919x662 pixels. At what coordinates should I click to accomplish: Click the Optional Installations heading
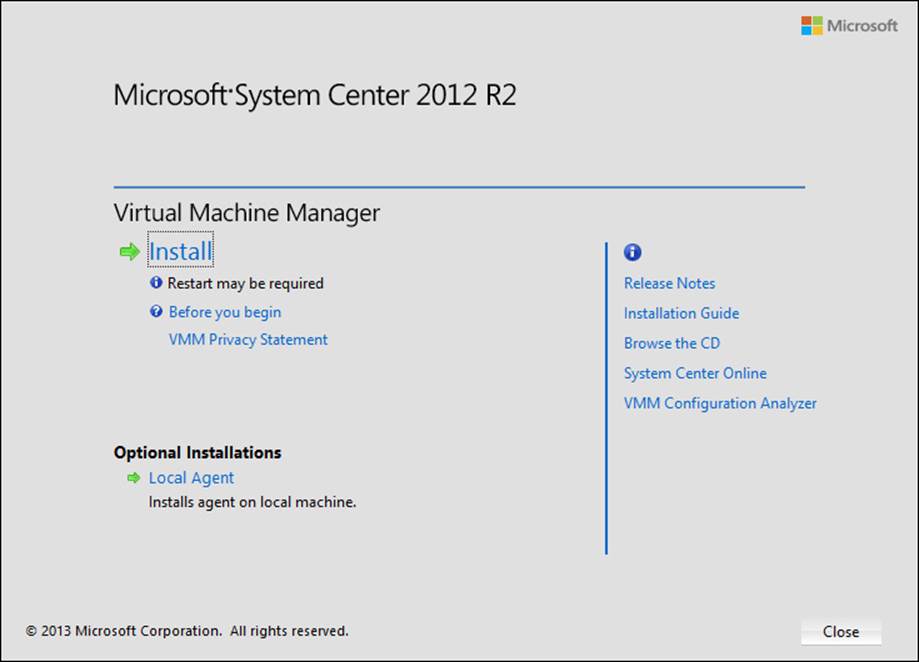click(198, 452)
